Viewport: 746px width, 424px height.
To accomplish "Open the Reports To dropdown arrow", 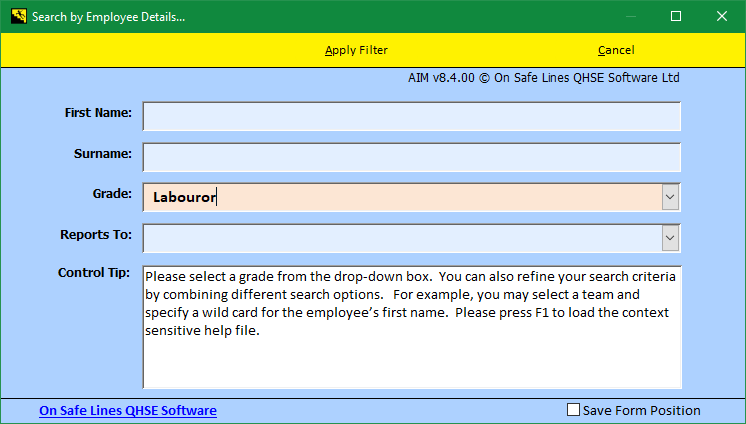I will tap(670, 238).
